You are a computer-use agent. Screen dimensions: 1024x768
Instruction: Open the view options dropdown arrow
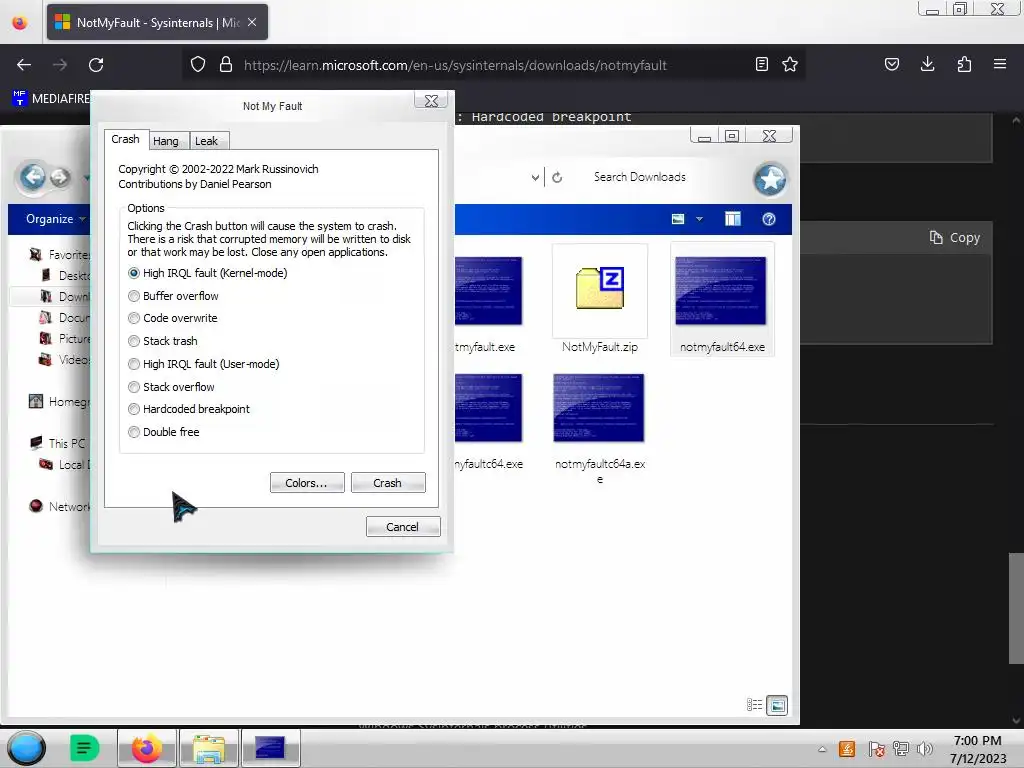699,219
